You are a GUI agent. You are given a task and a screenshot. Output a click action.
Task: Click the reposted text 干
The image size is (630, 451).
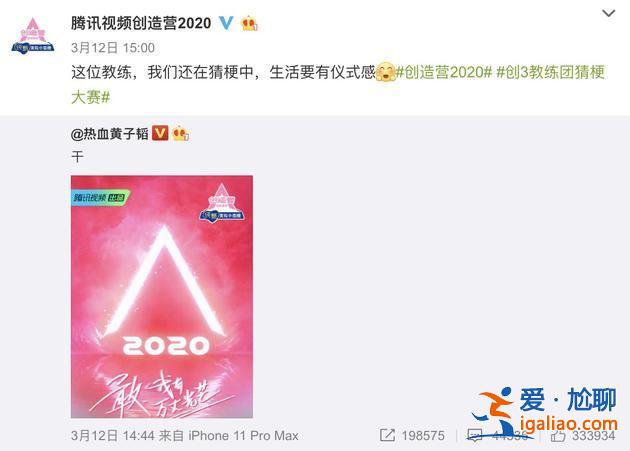tap(78, 156)
